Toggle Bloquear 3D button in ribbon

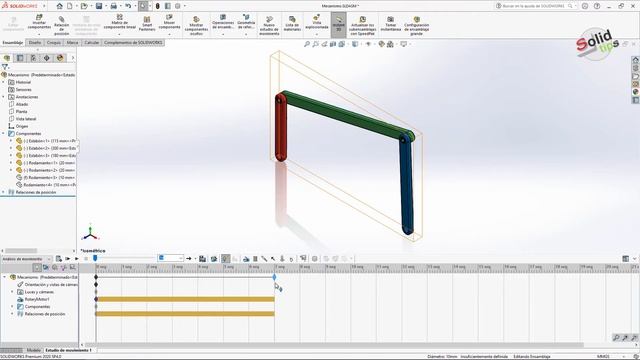338,24
